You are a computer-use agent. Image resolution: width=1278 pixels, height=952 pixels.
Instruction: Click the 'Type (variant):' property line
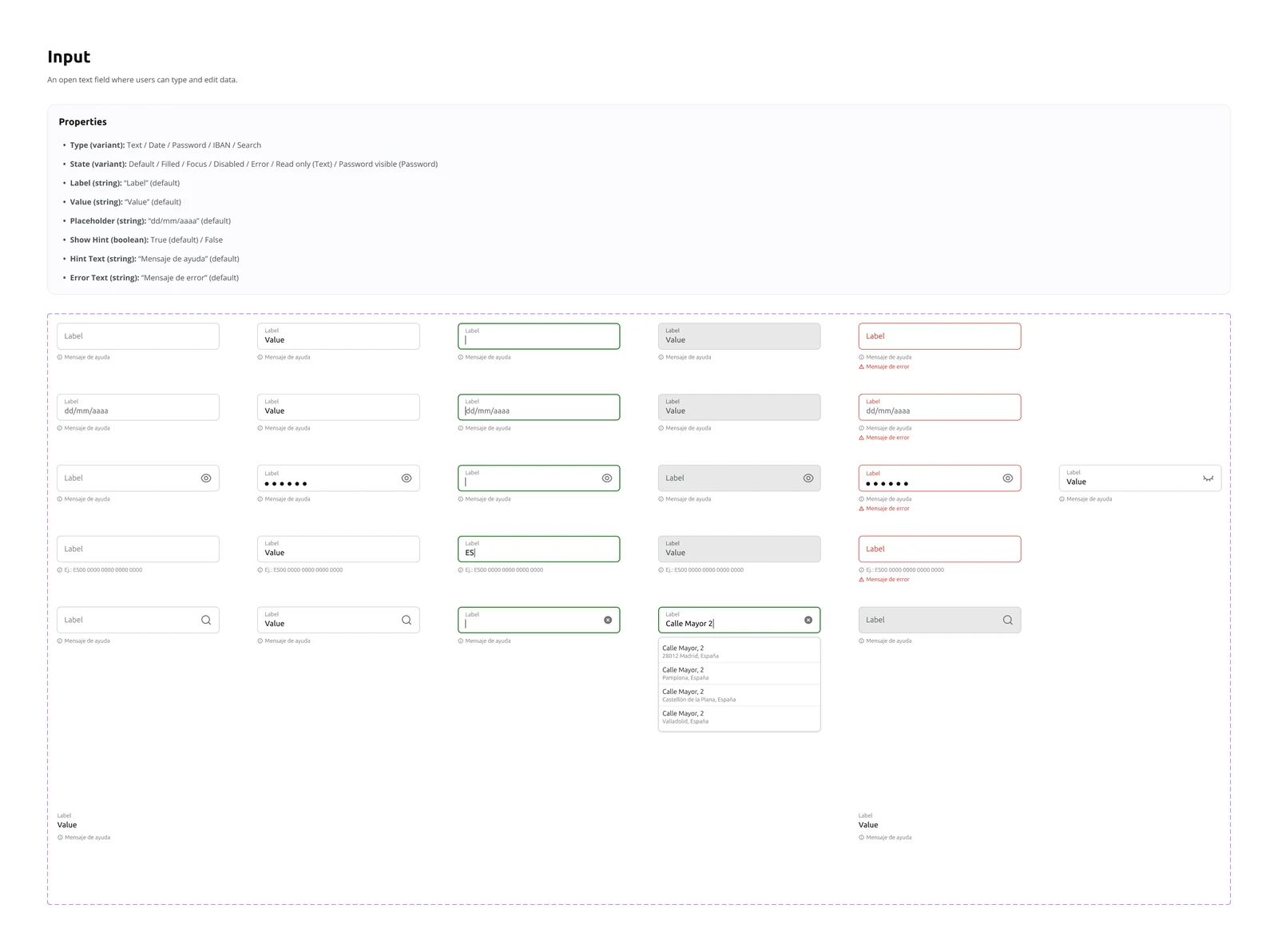click(165, 145)
